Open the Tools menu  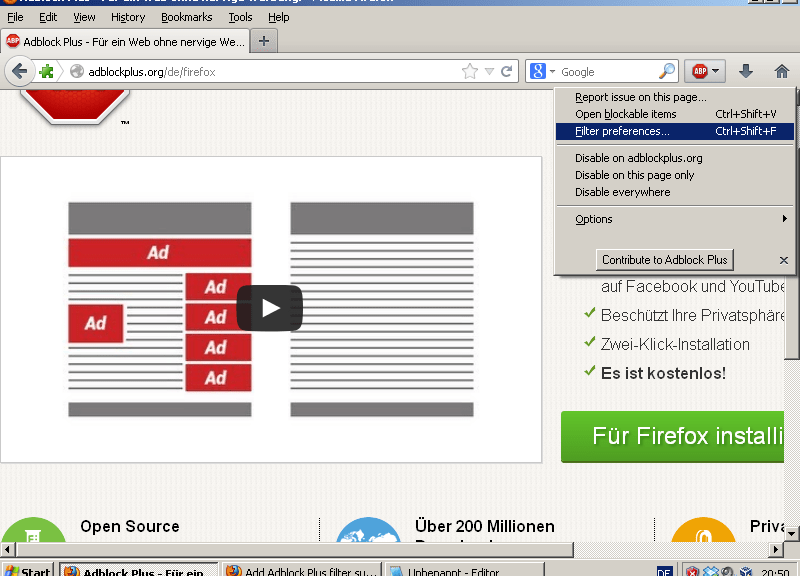click(240, 17)
